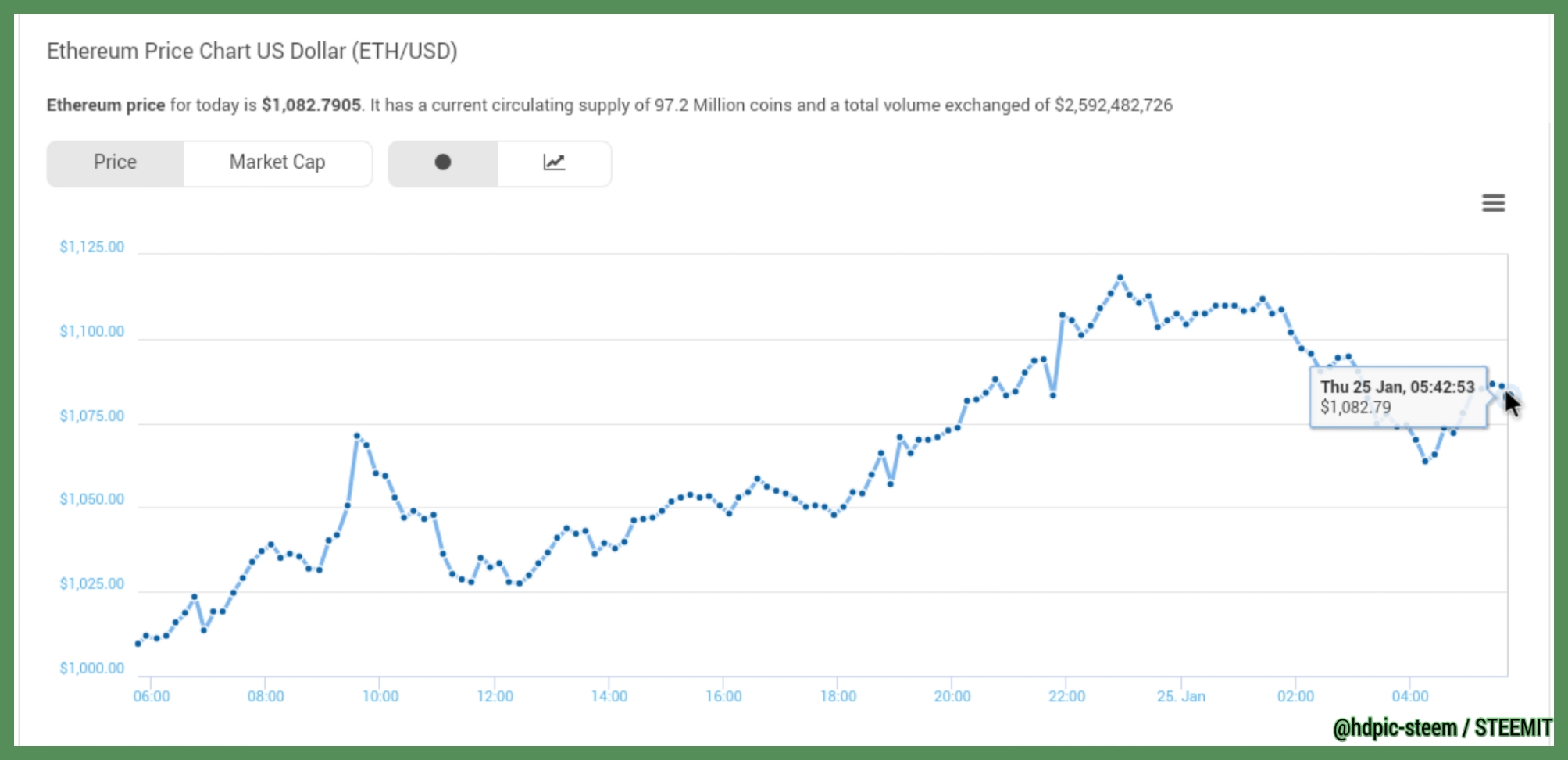Click the $2,592,482,726 volume figure
The image size is (1568, 760).
1113,105
